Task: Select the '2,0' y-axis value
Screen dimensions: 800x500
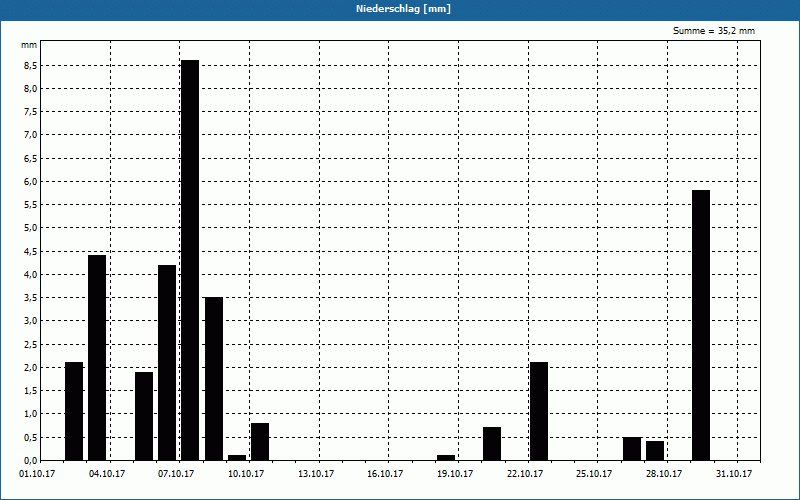Action: [31, 367]
